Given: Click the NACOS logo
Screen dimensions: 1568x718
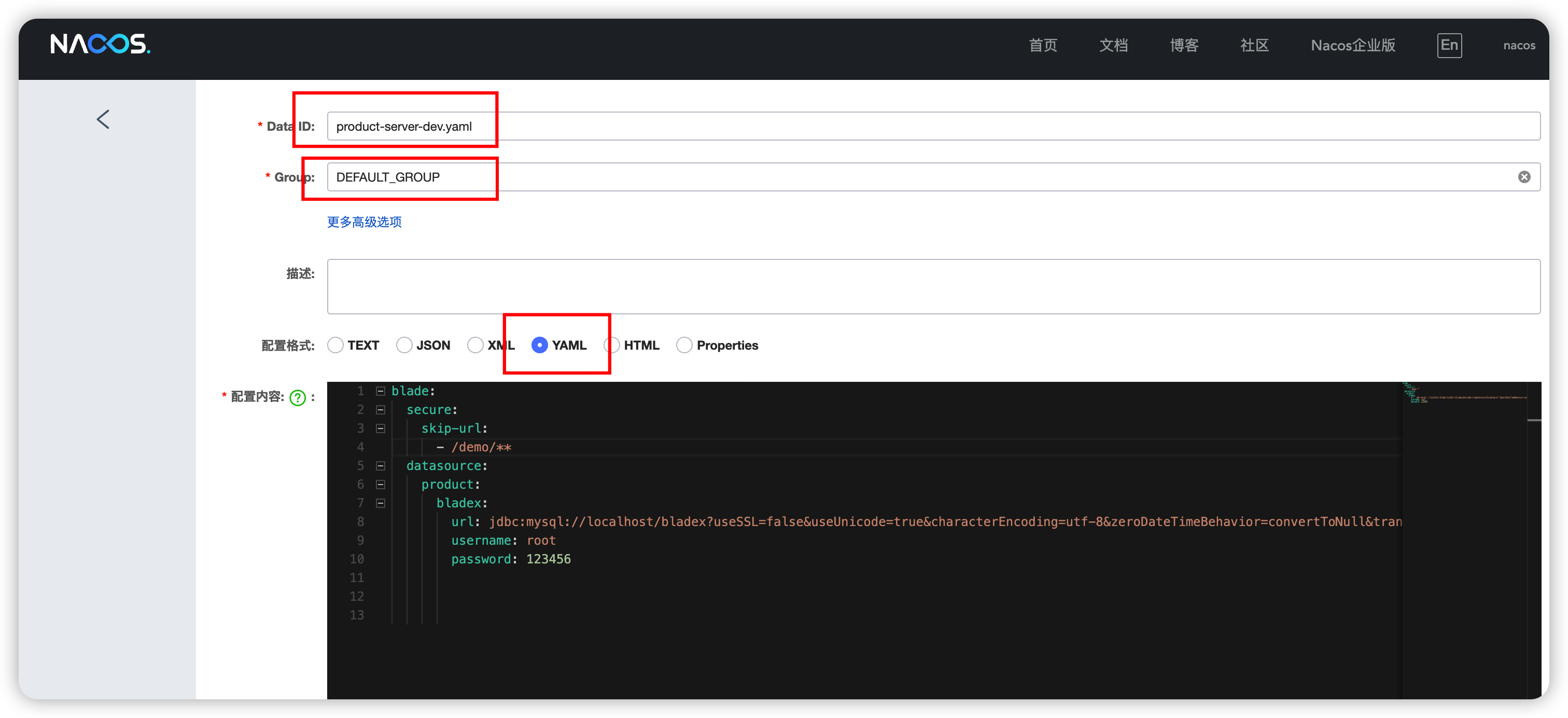Looking at the screenshot, I should coord(100,45).
